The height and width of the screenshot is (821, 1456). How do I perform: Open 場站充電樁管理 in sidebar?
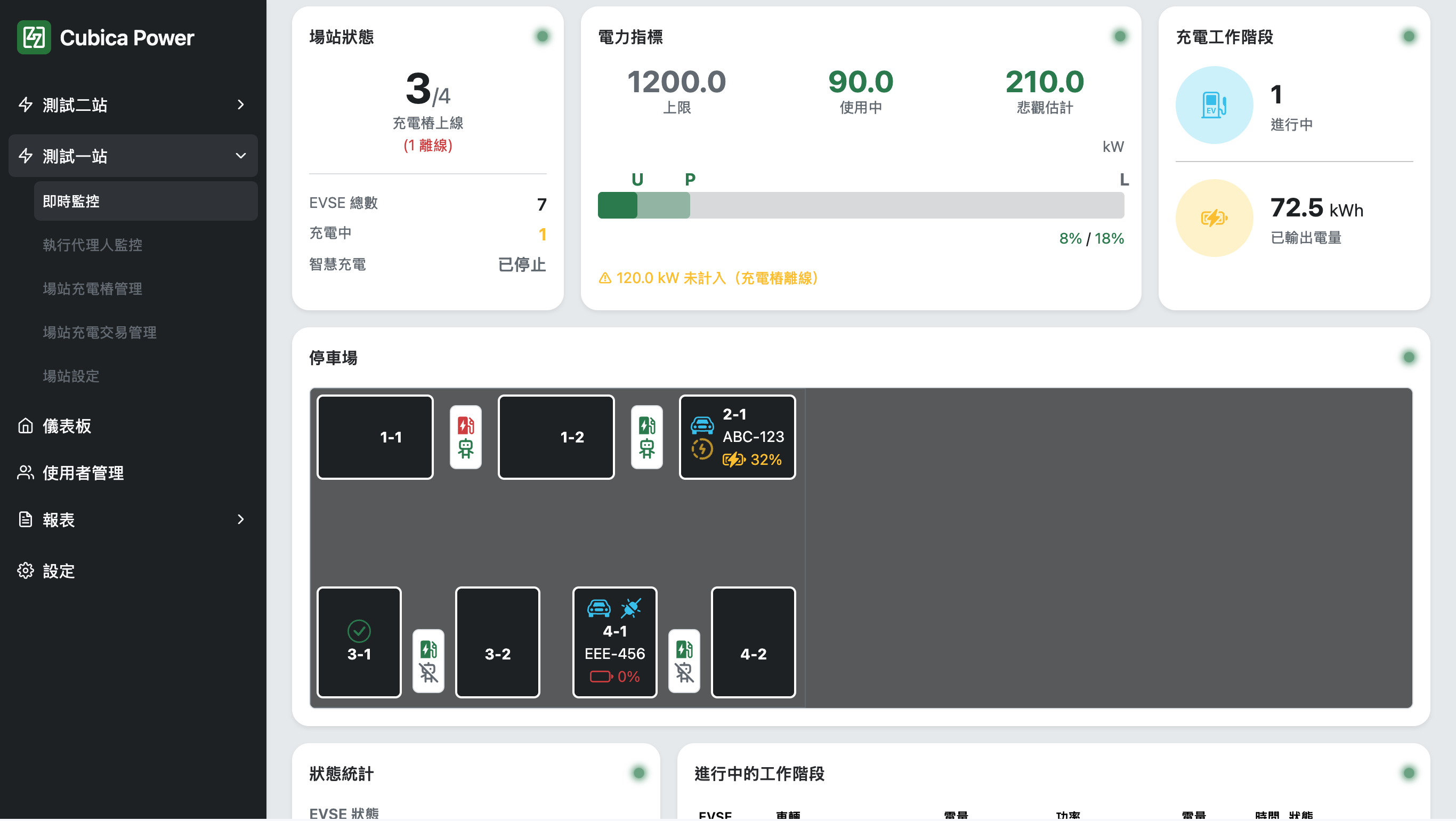[x=93, y=288]
